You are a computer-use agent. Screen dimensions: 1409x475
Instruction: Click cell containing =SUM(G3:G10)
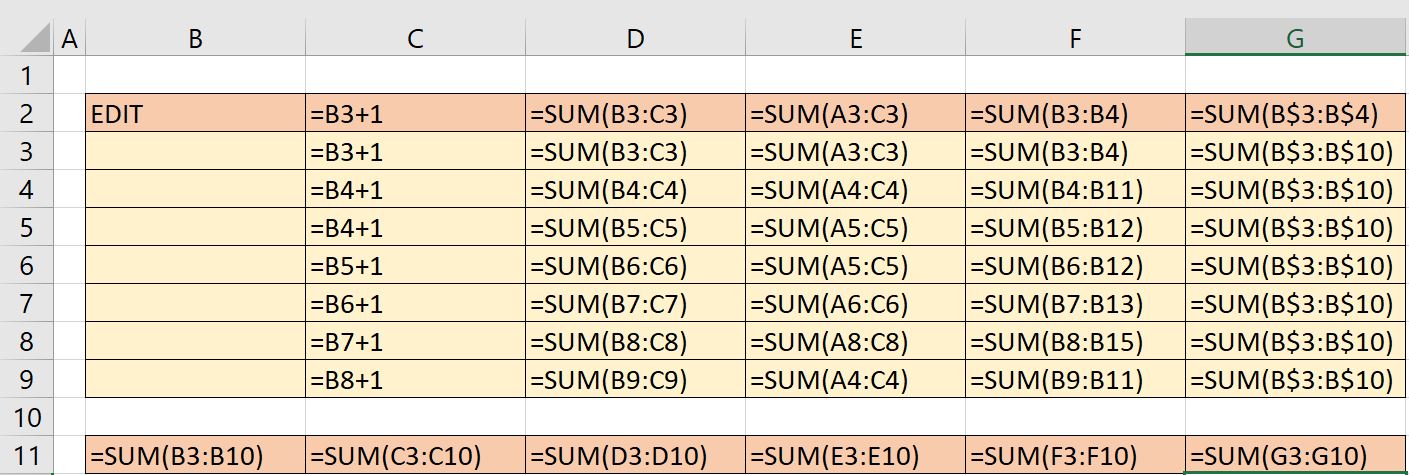(1296, 456)
